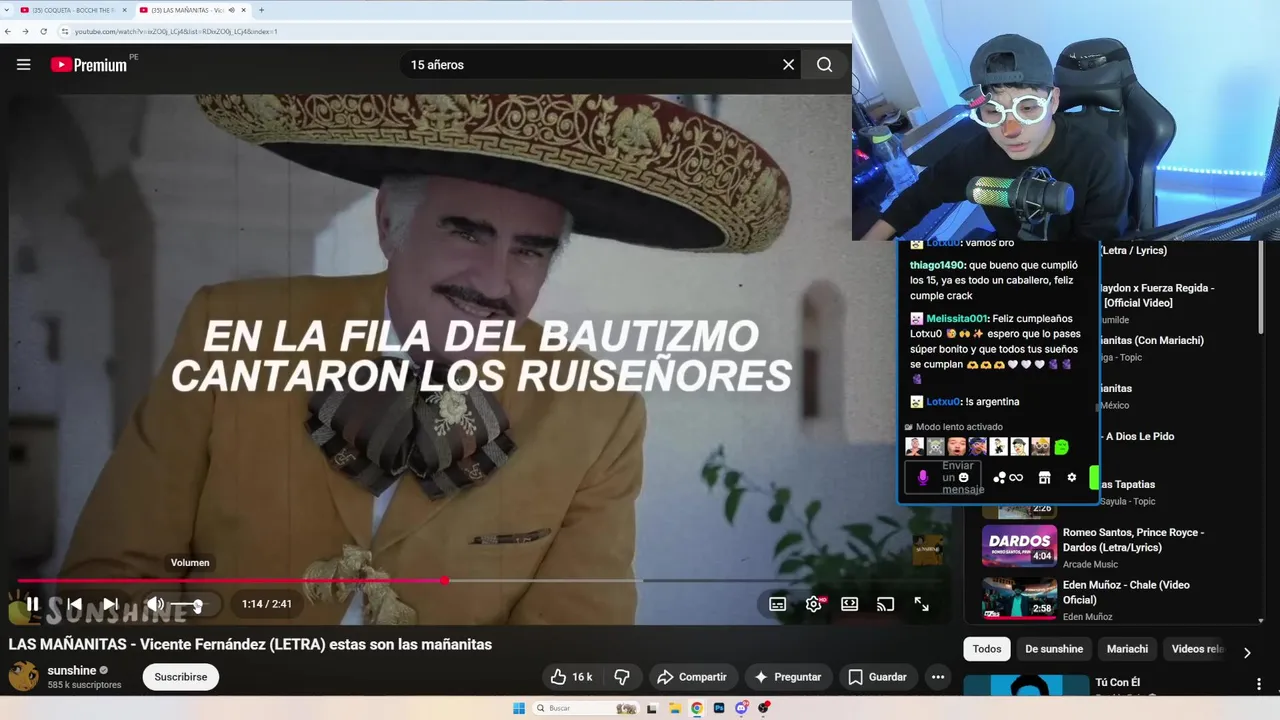Open Photoshop from the taskbar
Image resolution: width=1280 pixels, height=720 pixels.
(x=719, y=708)
